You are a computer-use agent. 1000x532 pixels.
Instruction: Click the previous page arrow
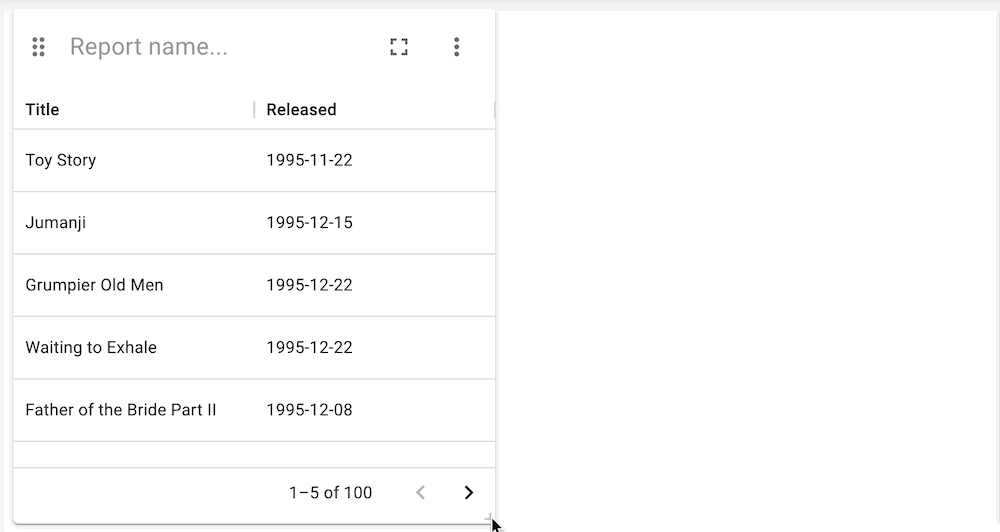(x=420, y=492)
